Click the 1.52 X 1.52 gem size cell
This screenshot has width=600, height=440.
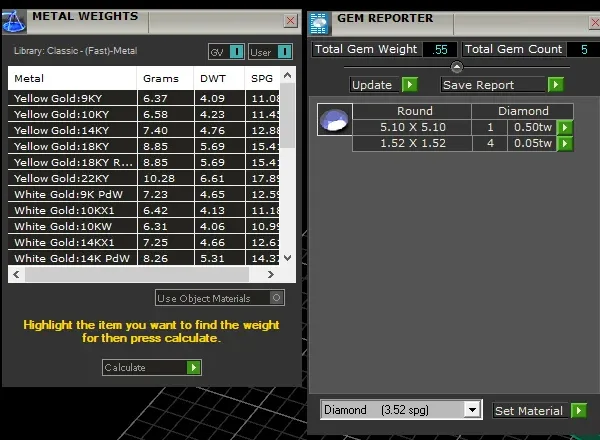(x=412, y=143)
